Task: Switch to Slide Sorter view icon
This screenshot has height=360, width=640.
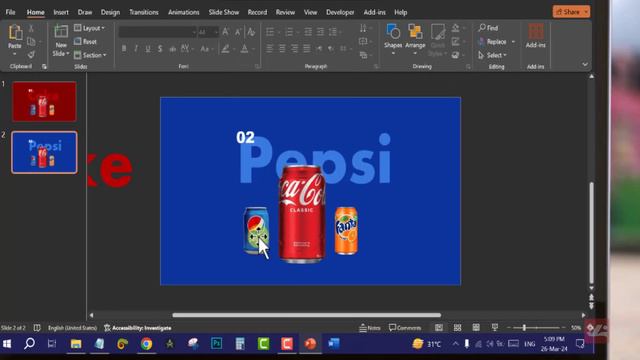Action: 458,327
